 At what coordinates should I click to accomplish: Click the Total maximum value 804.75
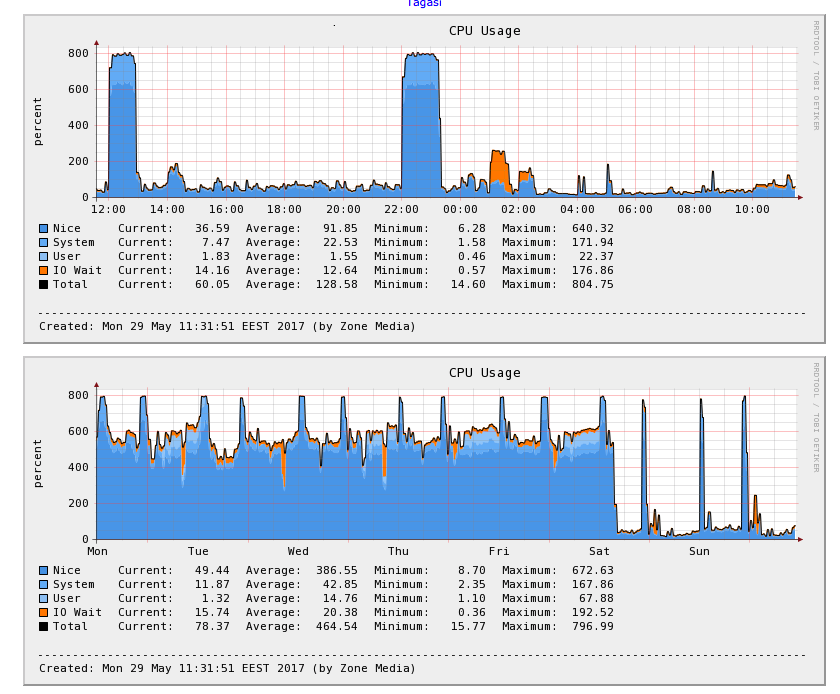point(592,285)
